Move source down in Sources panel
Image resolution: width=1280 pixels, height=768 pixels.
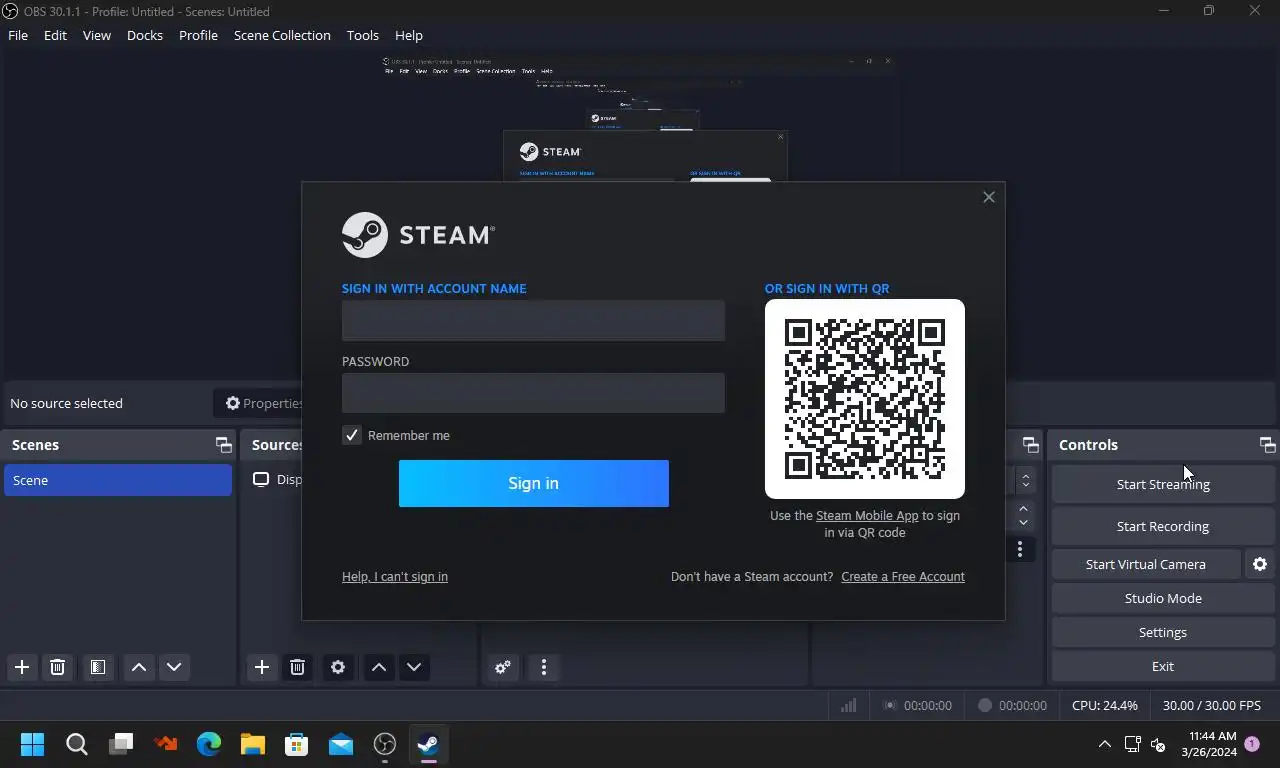(x=414, y=667)
